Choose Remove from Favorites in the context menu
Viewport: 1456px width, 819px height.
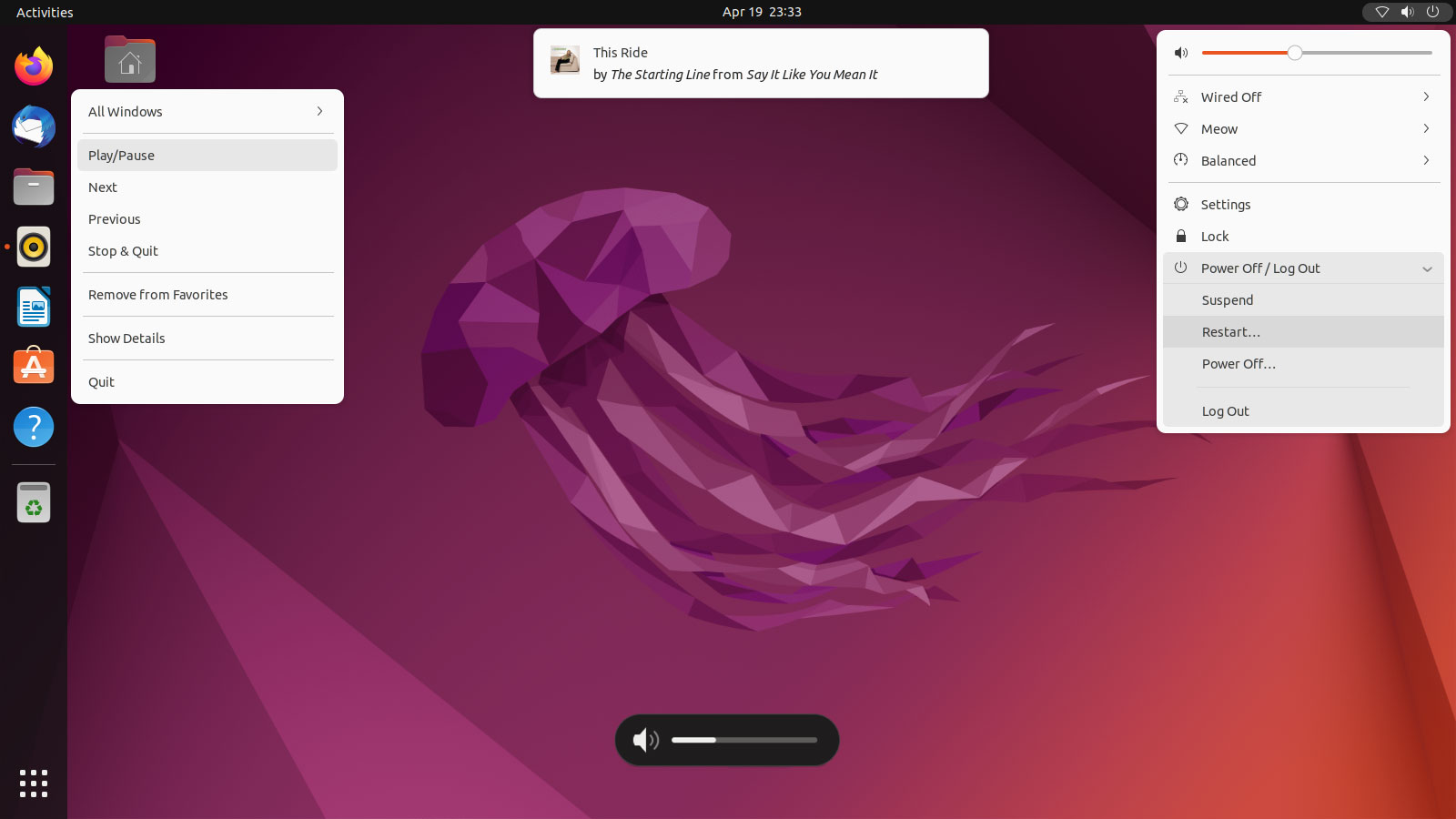(x=157, y=294)
